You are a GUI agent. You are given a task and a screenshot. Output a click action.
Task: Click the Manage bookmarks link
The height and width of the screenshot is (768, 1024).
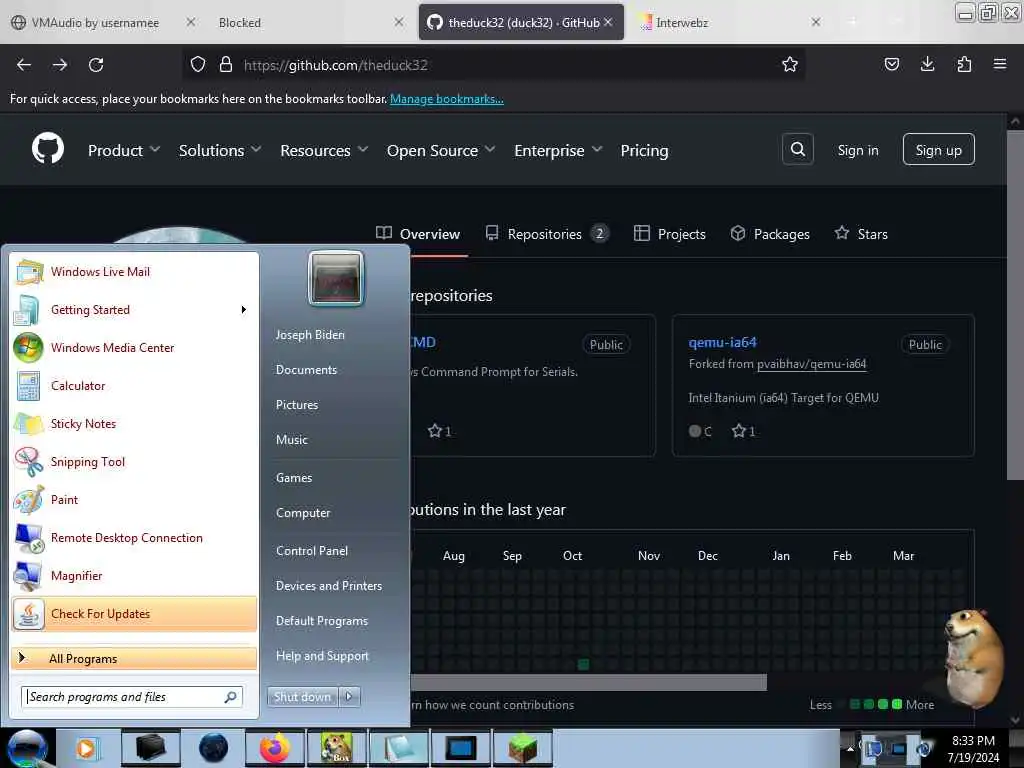pyautogui.click(x=447, y=99)
